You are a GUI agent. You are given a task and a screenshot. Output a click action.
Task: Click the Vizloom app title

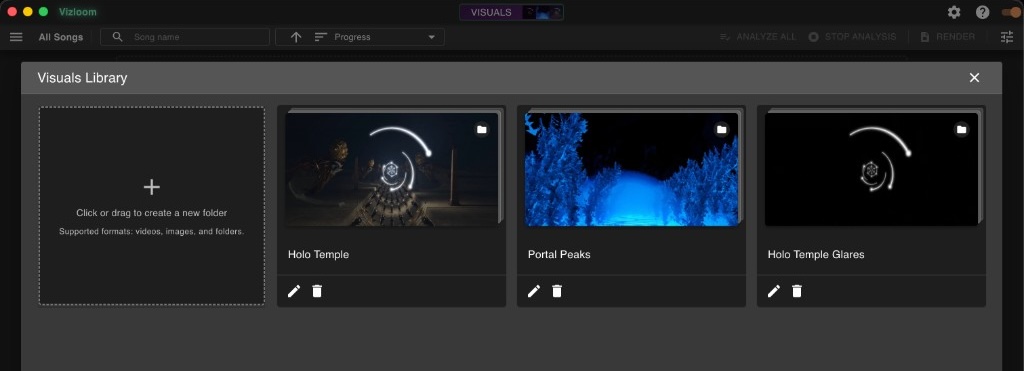pyautogui.click(x=77, y=12)
